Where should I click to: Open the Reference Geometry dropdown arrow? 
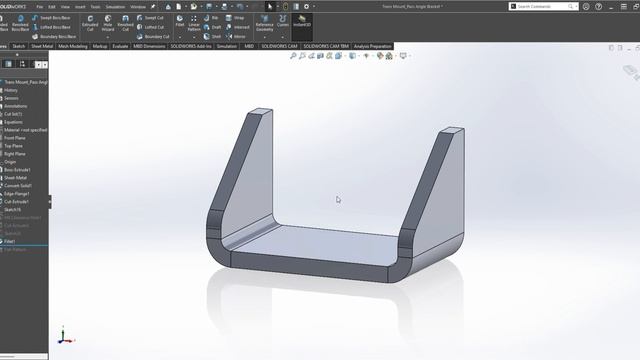(x=264, y=37)
